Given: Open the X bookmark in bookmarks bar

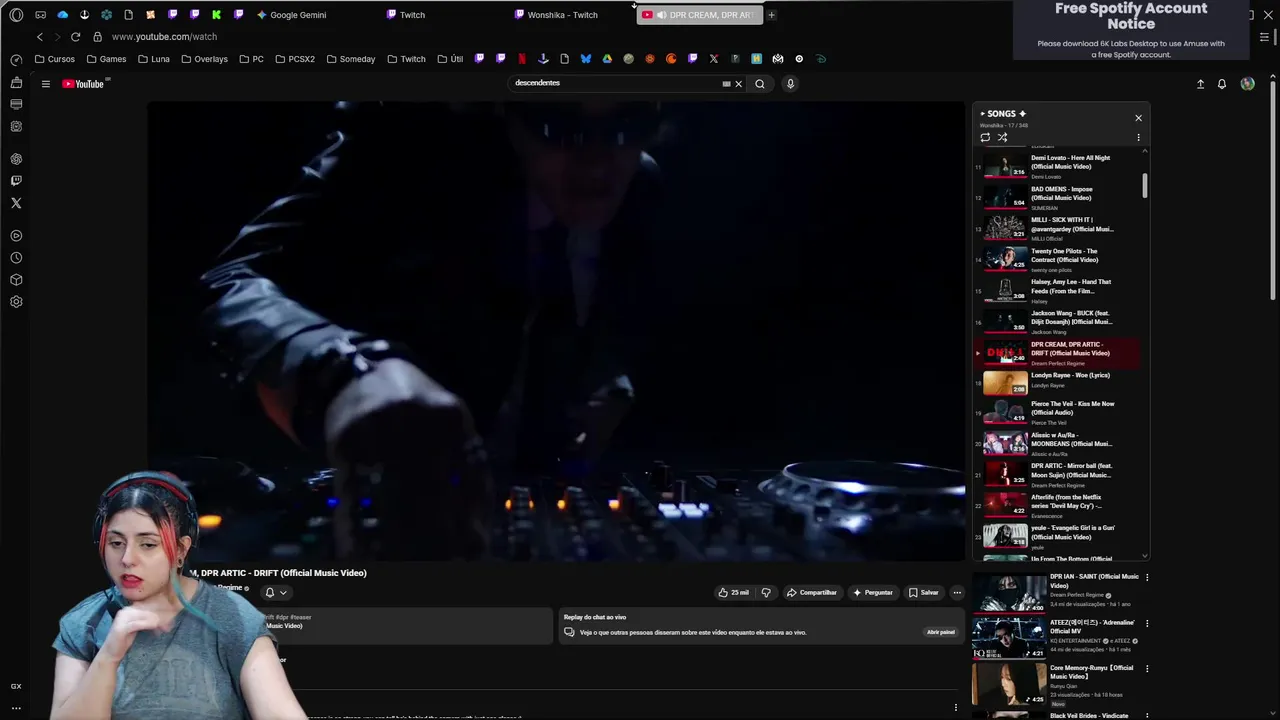Looking at the screenshot, I should pyautogui.click(x=714, y=59).
